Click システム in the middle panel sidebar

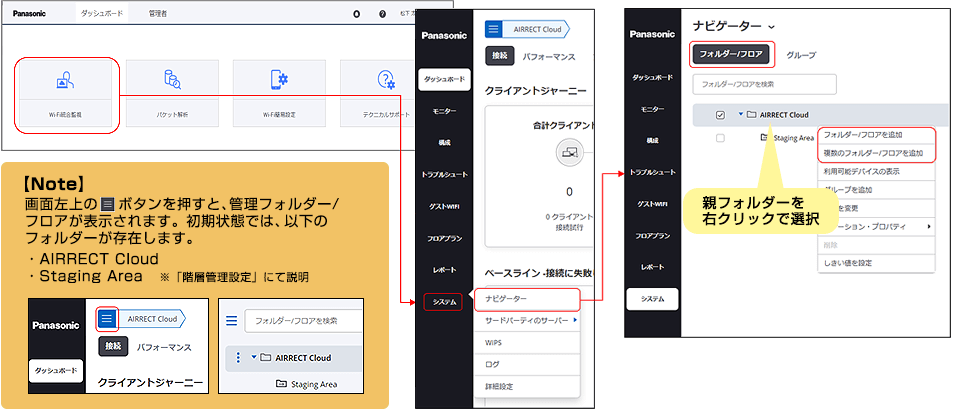[444, 301]
